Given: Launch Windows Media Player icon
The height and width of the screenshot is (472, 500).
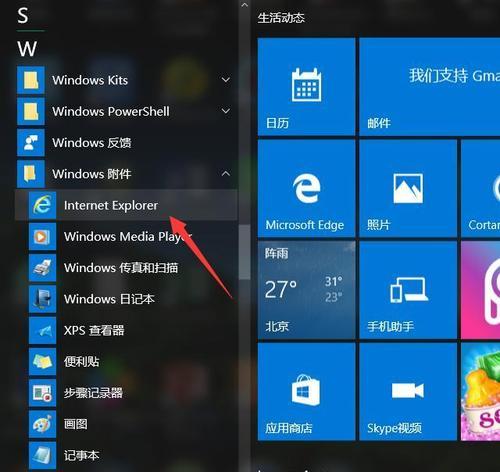Looking at the screenshot, I should pos(42,237).
